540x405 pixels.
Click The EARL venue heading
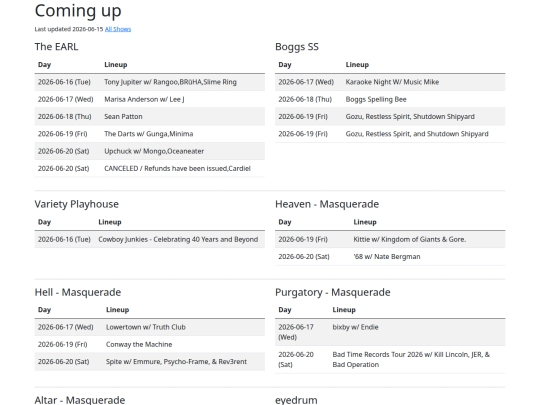coord(56,46)
